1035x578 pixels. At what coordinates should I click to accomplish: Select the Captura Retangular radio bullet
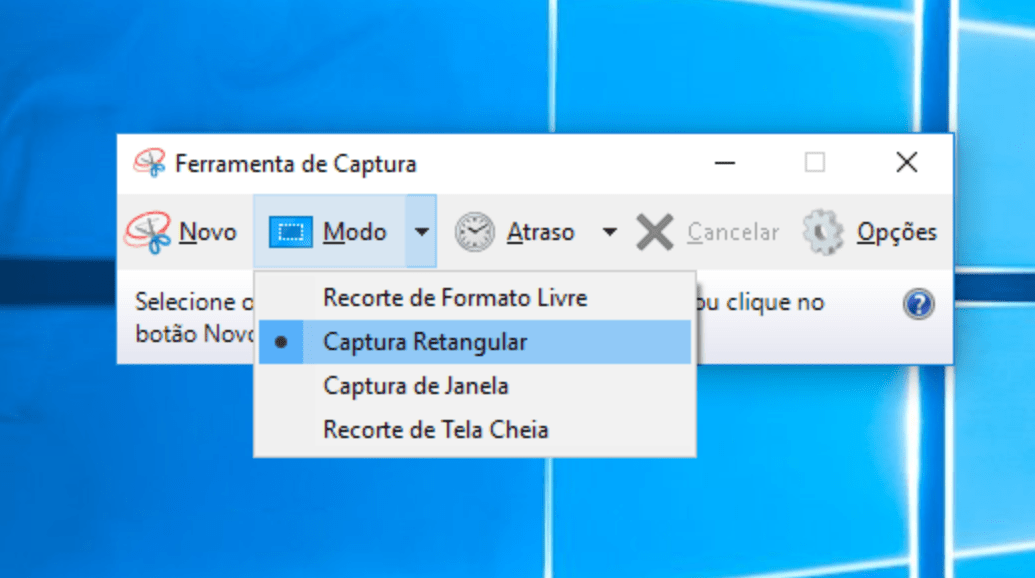point(282,343)
